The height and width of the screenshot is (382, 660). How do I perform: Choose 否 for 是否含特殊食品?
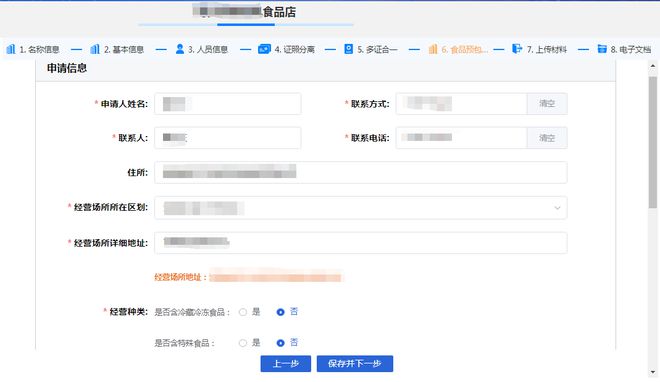(x=280, y=343)
